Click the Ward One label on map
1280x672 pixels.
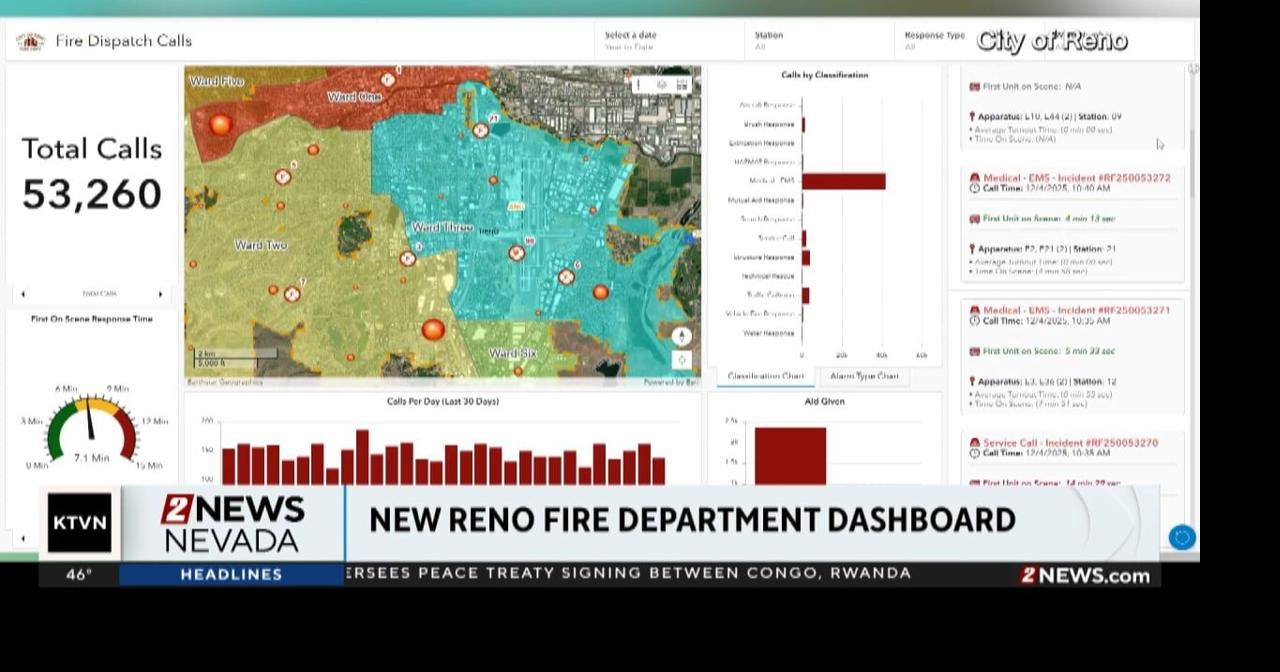point(354,97)
